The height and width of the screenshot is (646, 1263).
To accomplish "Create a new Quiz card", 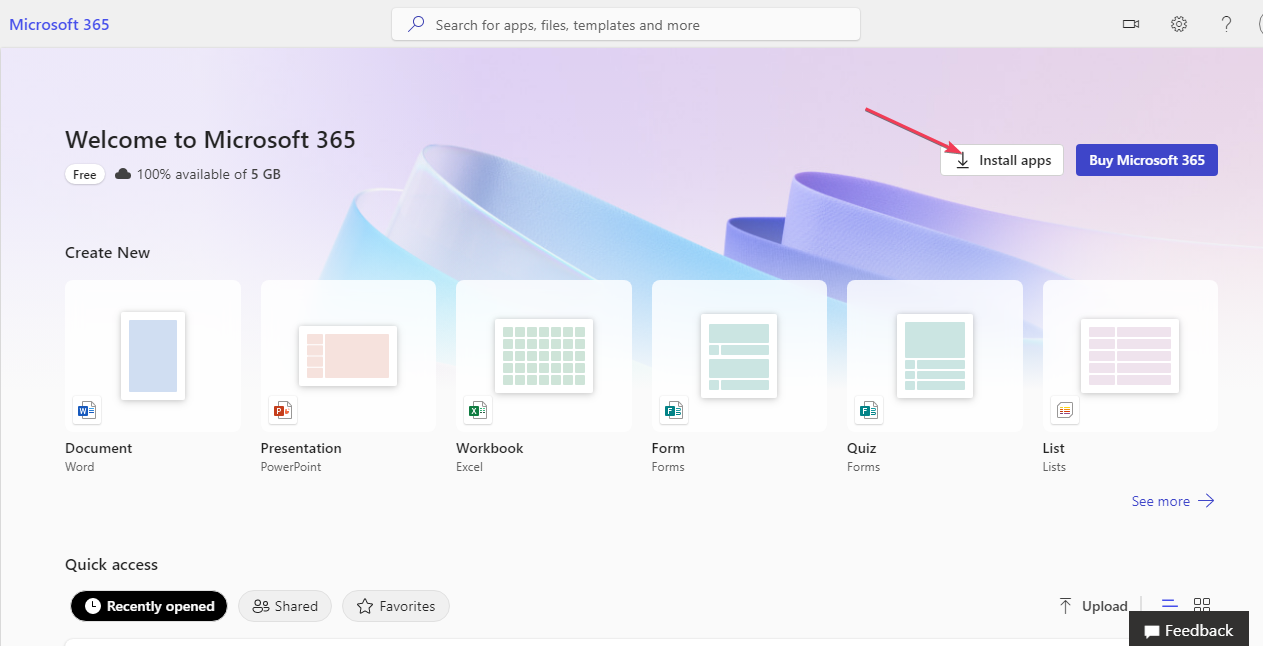I will pyautogui.click(x=935, y=355).
